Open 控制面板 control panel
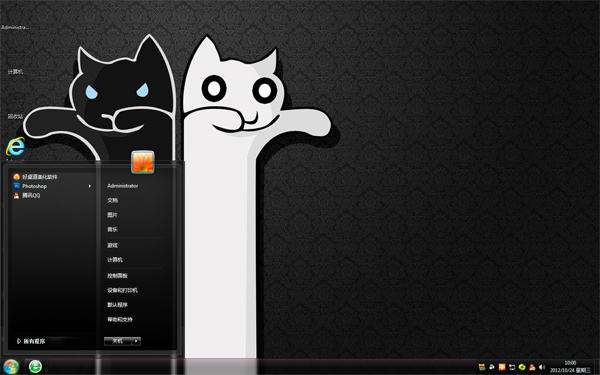Screen dimensions: 600x375 [117, 276]
